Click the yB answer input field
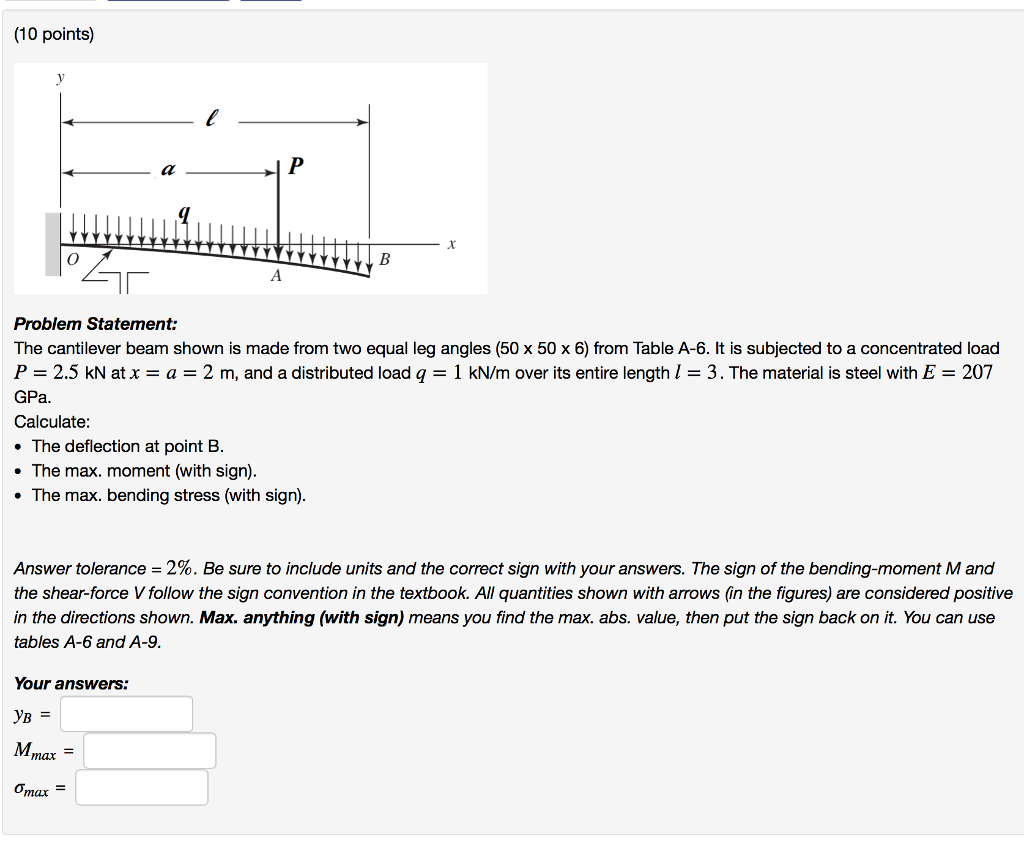The height and width of the screenshot is (843, 1024). (125, 713)
